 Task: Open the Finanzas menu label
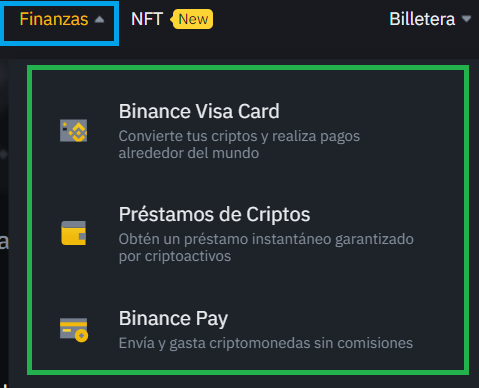(54, 19)
